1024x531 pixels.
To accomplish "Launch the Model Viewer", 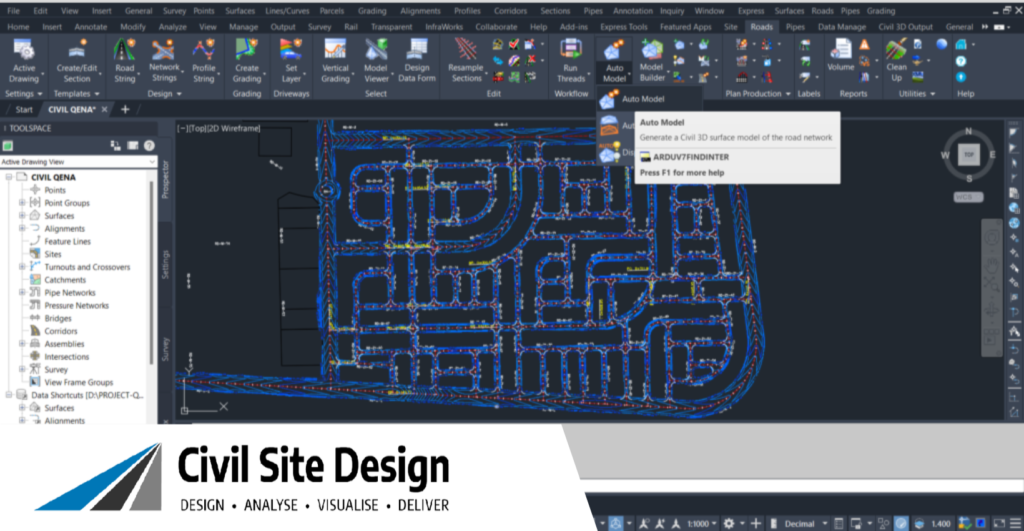I will [376, 61].
